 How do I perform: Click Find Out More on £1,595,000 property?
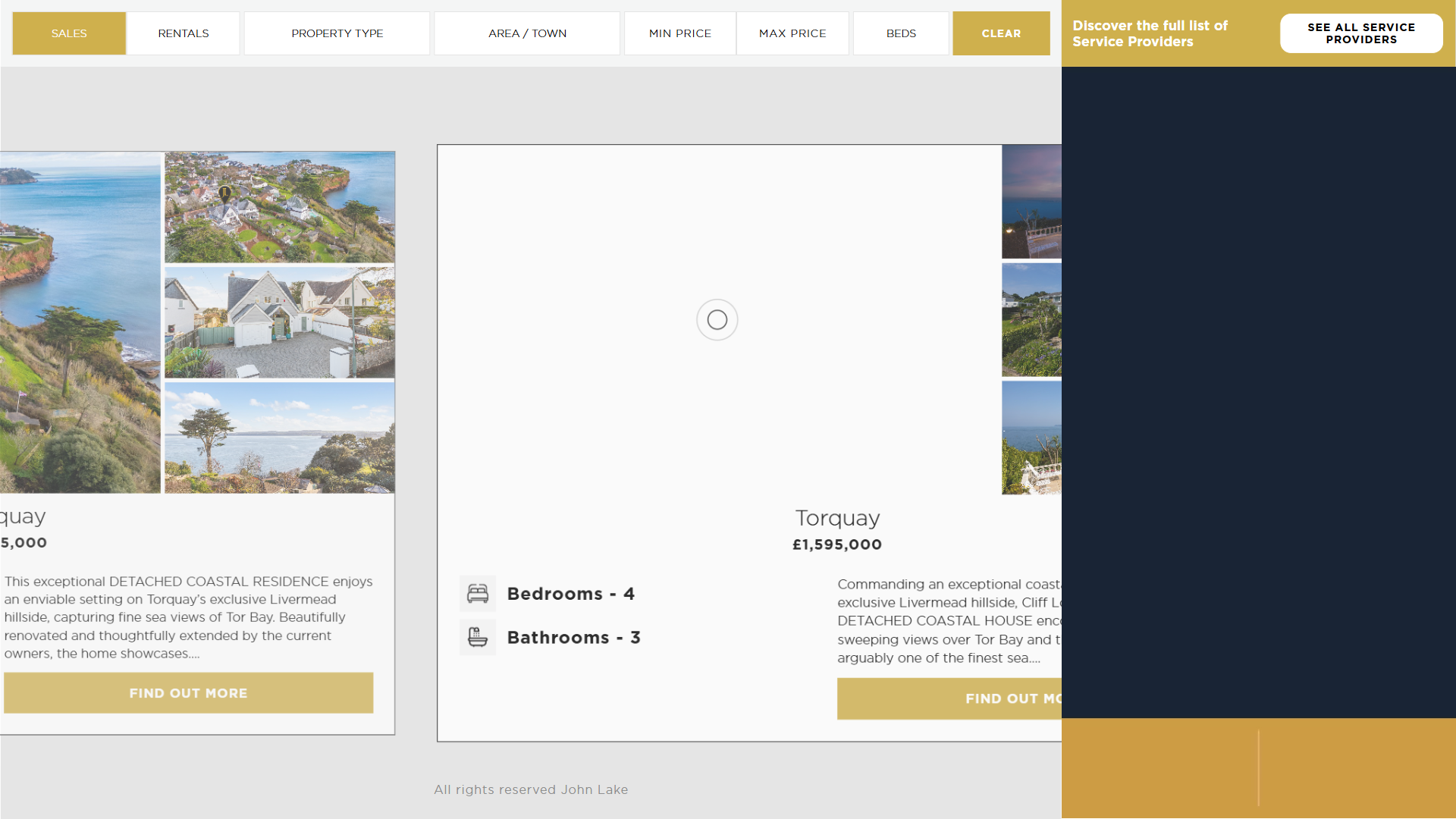(949, 698)
